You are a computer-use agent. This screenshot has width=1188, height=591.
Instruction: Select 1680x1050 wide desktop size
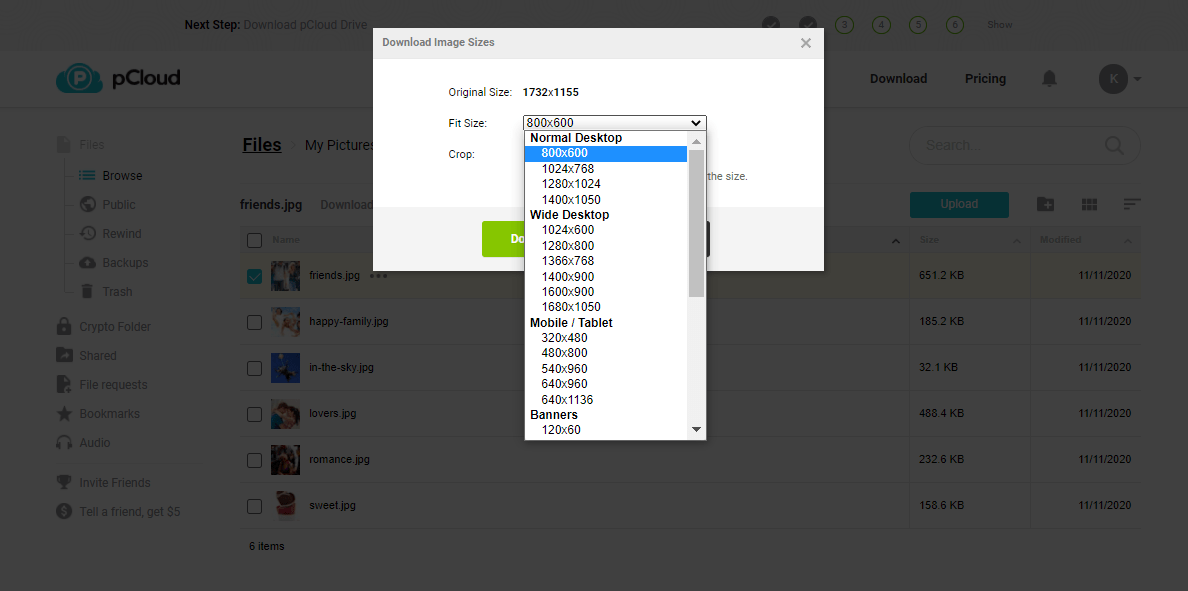606,307
